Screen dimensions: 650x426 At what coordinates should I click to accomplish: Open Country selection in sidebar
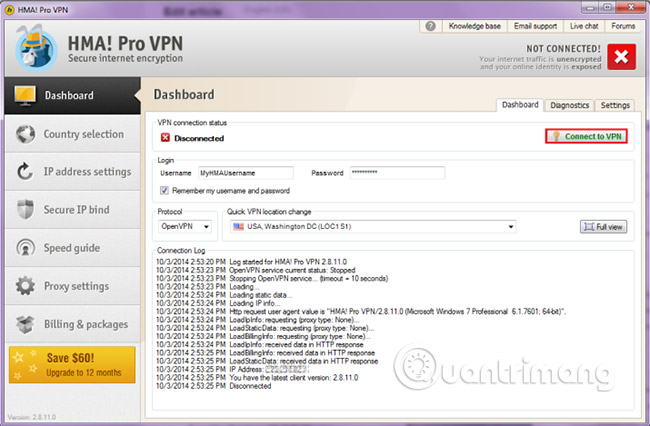pyautogui.click(x=73, y=134)
